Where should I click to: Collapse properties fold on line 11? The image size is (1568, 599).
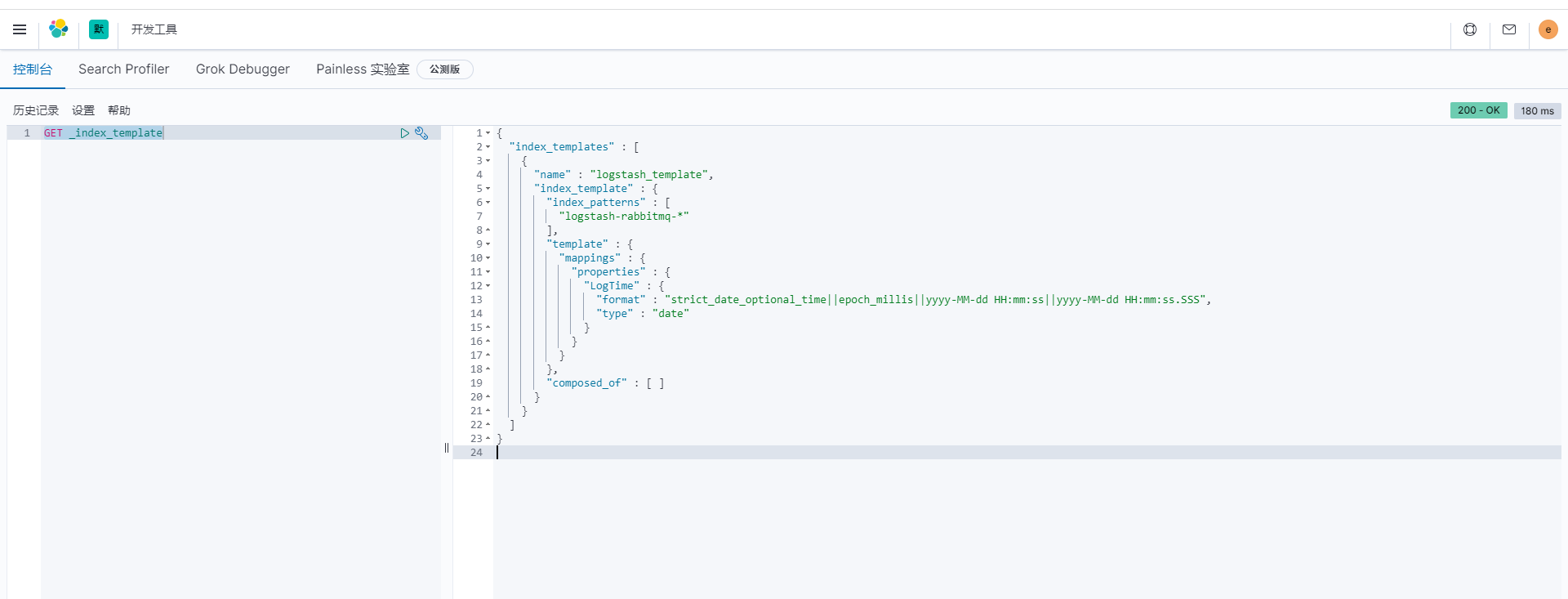488,272
